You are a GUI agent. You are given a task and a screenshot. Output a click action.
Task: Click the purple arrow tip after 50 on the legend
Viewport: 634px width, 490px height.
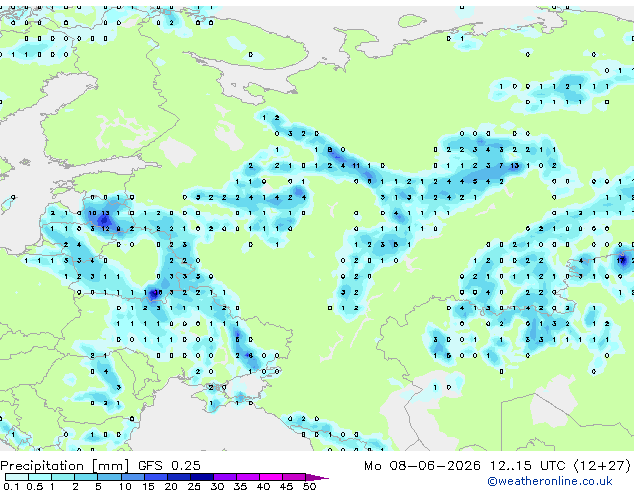pos(317,477)
